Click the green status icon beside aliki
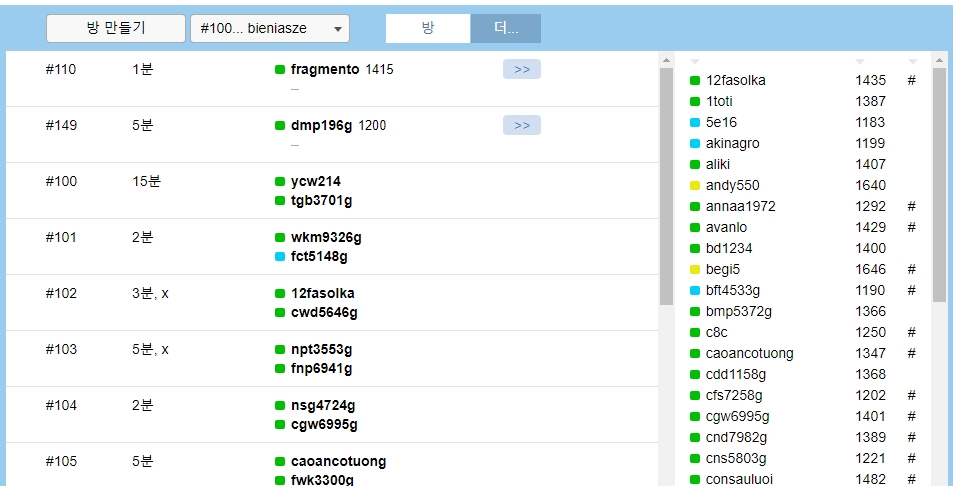The width and height of the screenshot is (953, 486). pyautogui.click(x=695, y=165)
